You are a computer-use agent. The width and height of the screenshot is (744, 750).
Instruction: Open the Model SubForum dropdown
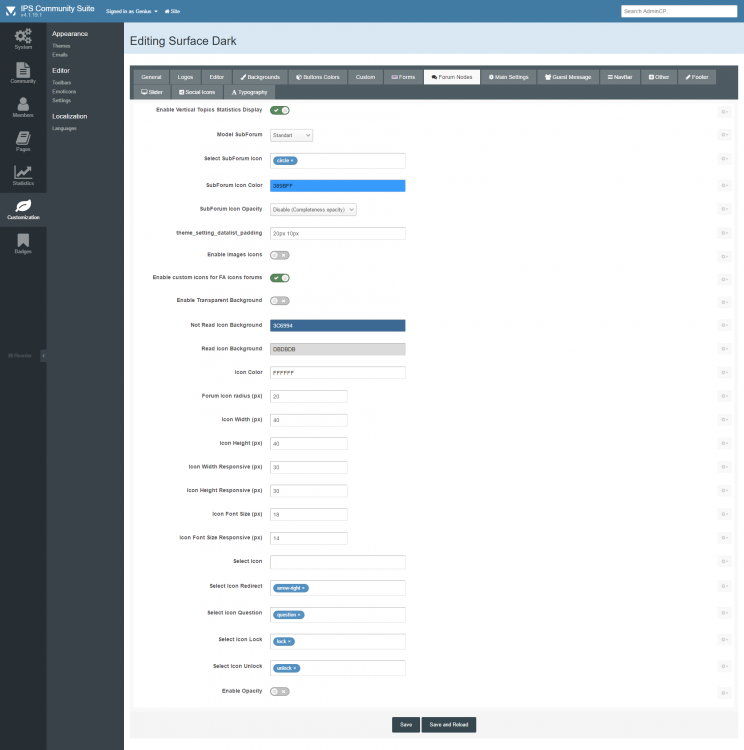point(291,135)
